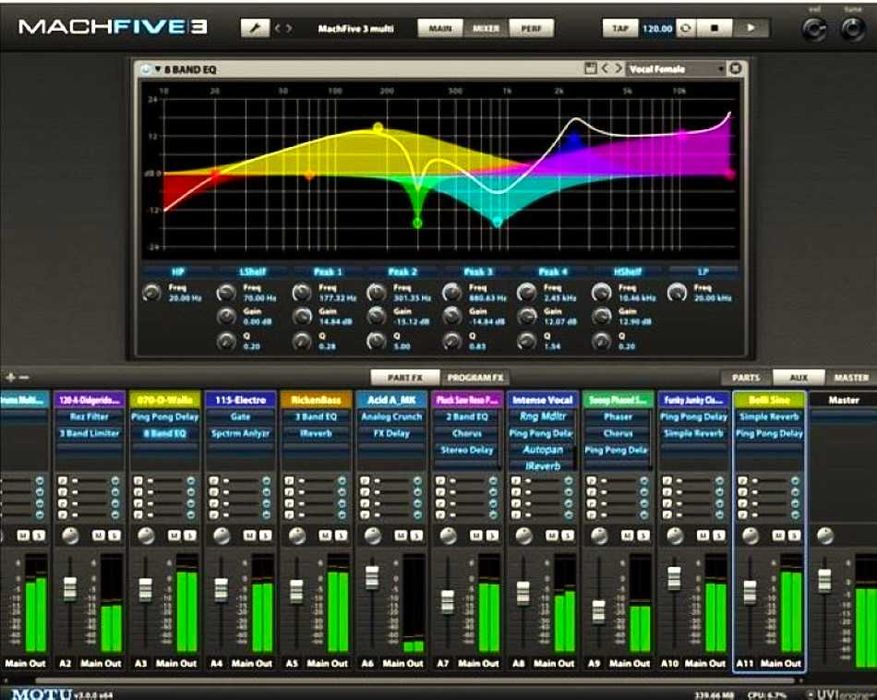Add a mixer item with the plus icon

click(x=10, y=377)
